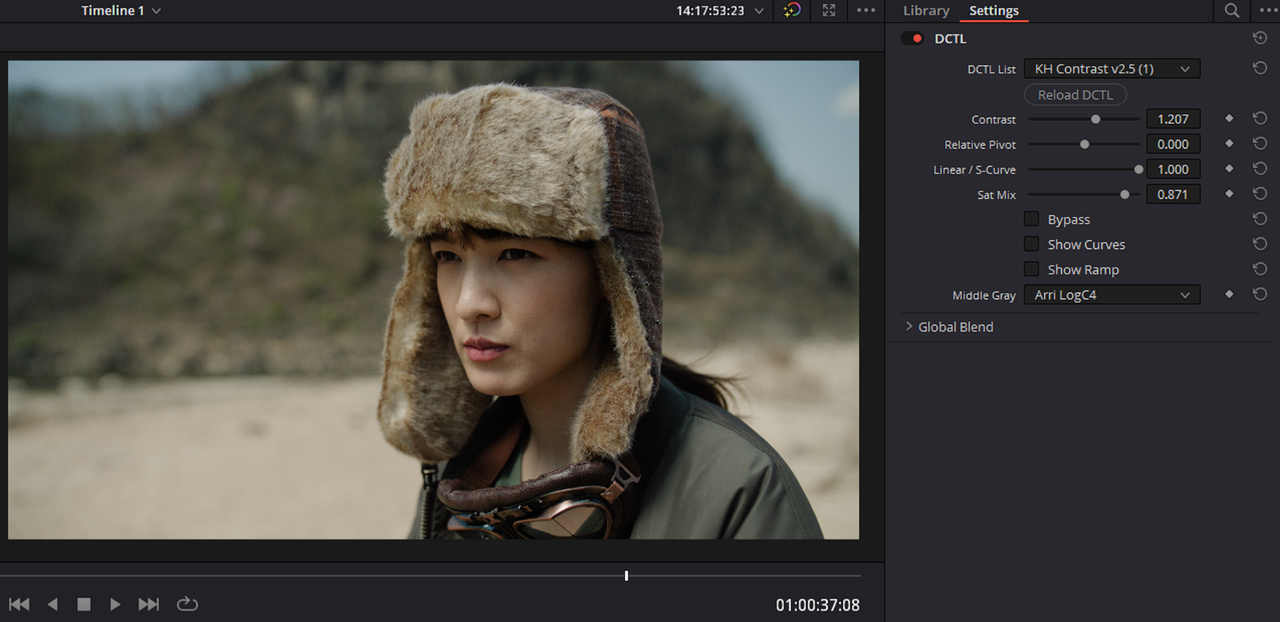The height and width of the screenshot is (622, 1280).
Task: Reset the Bypass checkbox
Action: pyautogui.click(x=1260, y=219)
